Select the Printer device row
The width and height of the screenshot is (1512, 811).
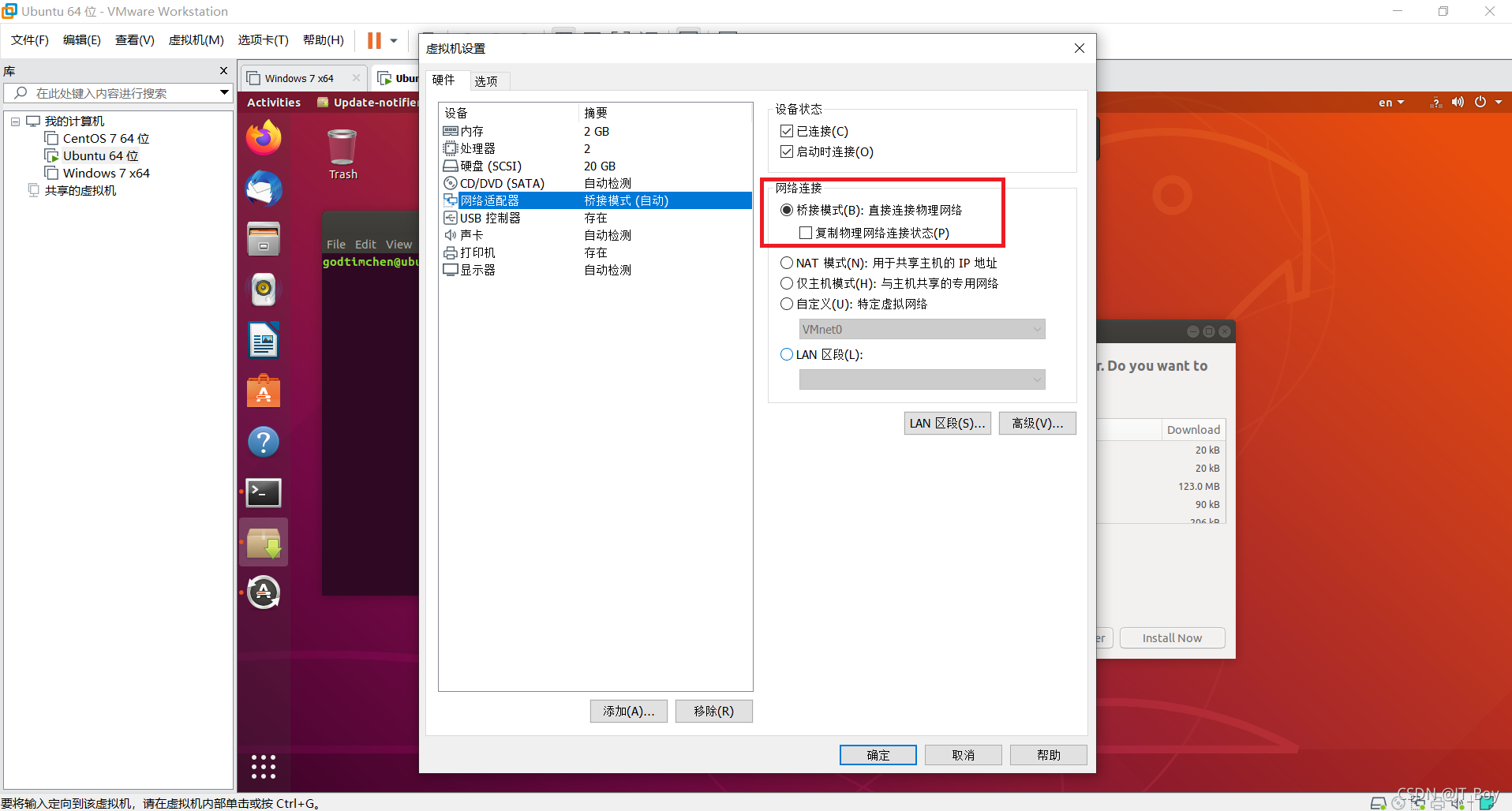595,252
